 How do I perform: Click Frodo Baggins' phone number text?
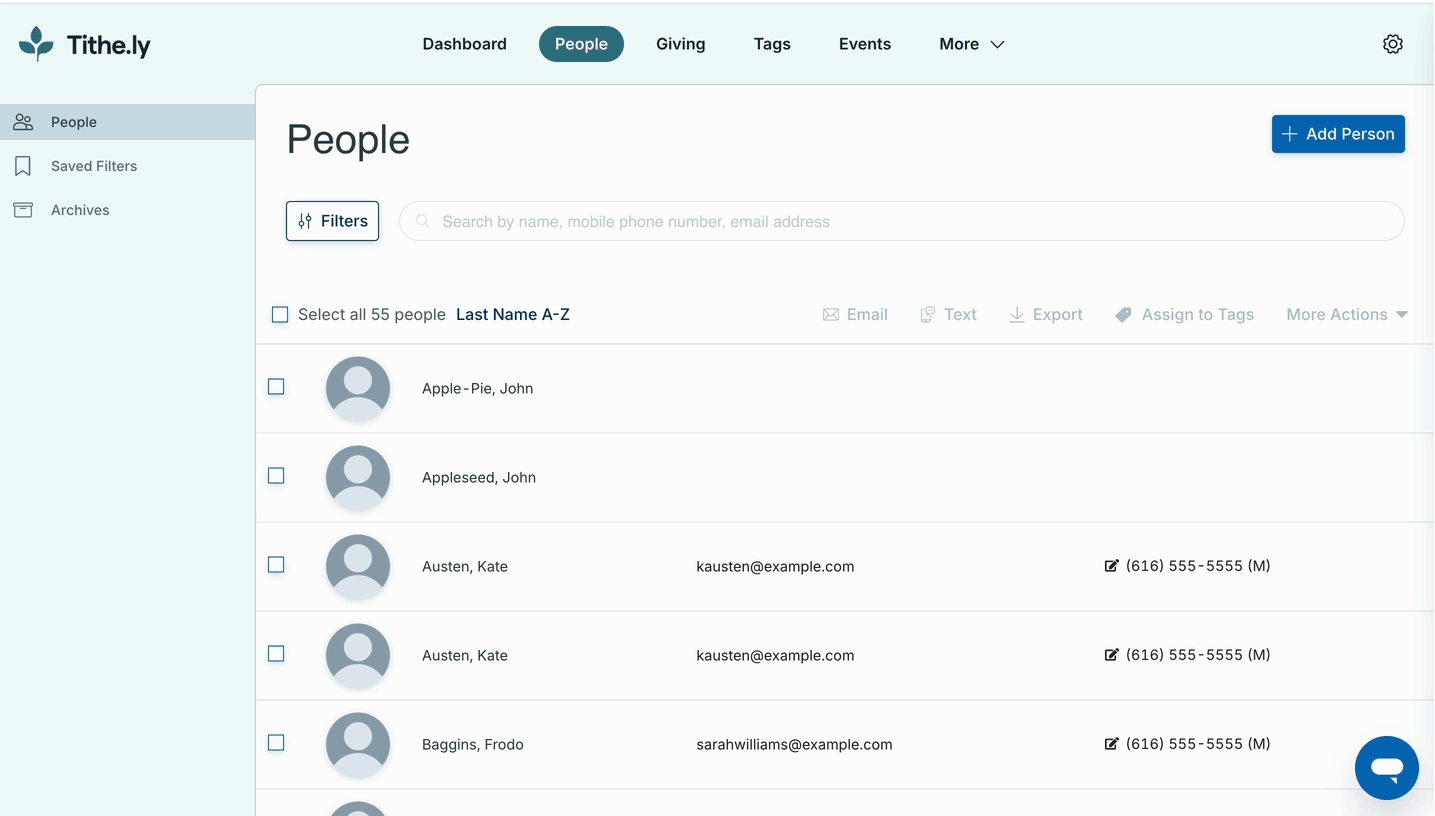[x=1198, y=744]
